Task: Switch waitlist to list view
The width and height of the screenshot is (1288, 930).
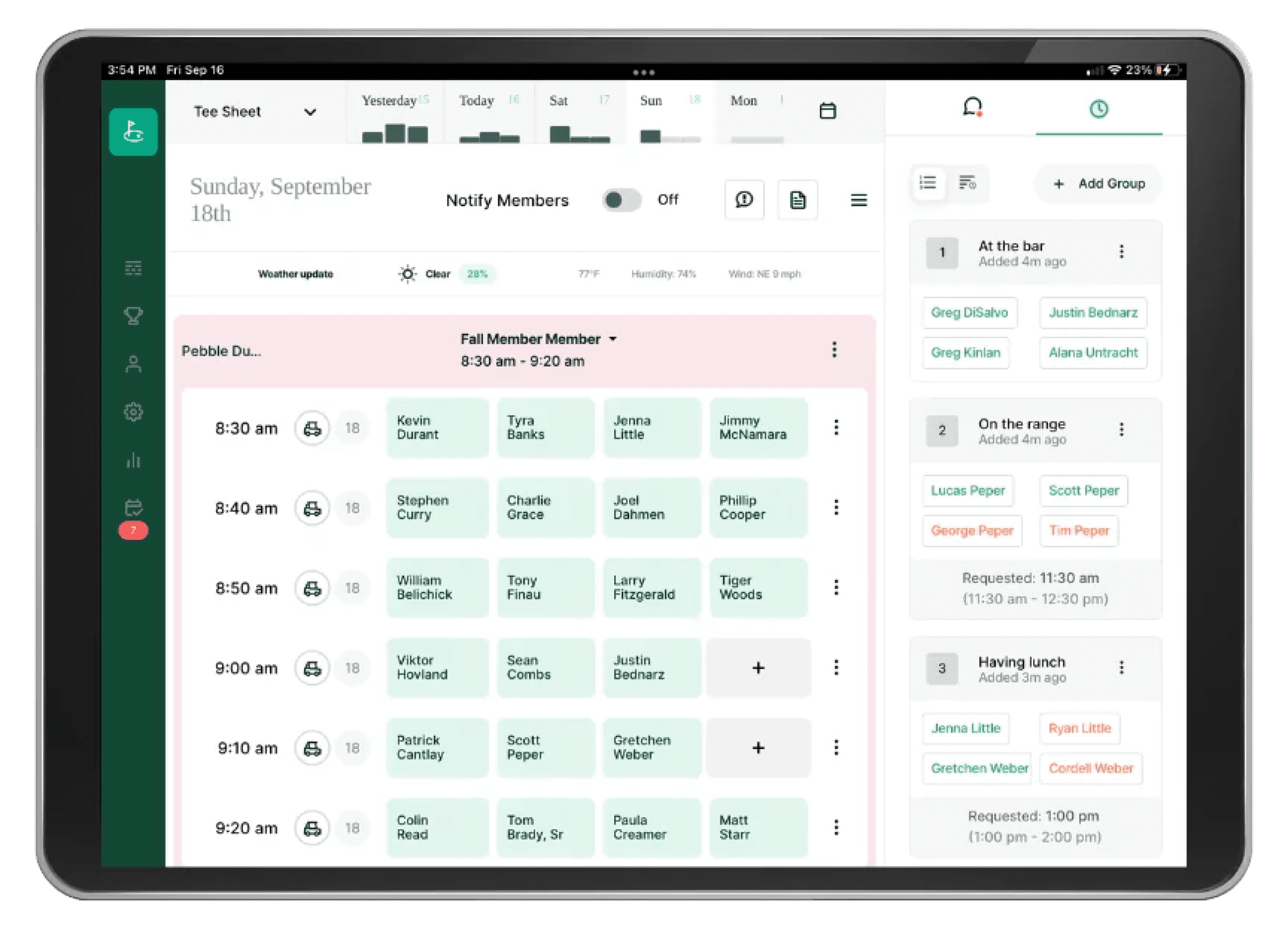Action: click(x=928, y=183)
